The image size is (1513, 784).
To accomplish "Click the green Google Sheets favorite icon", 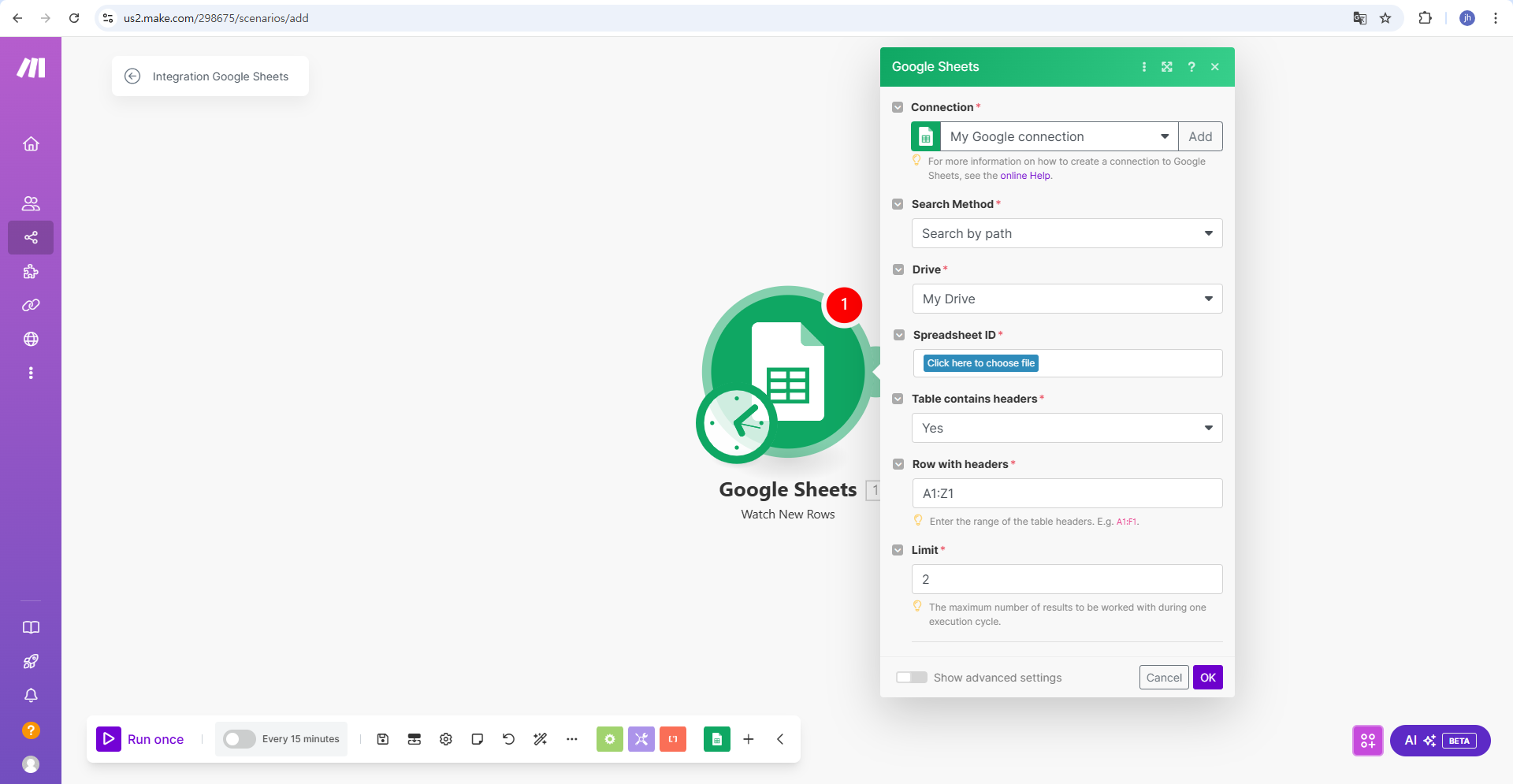I will point(717,739).
